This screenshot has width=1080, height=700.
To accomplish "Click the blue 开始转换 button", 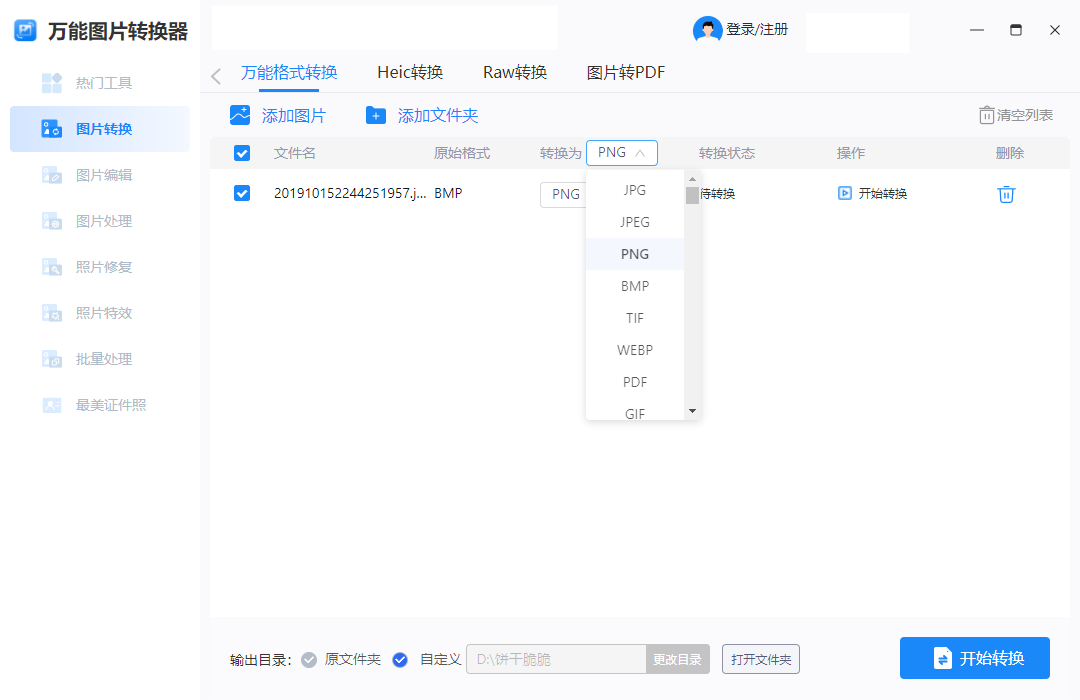I will [975, 658].
